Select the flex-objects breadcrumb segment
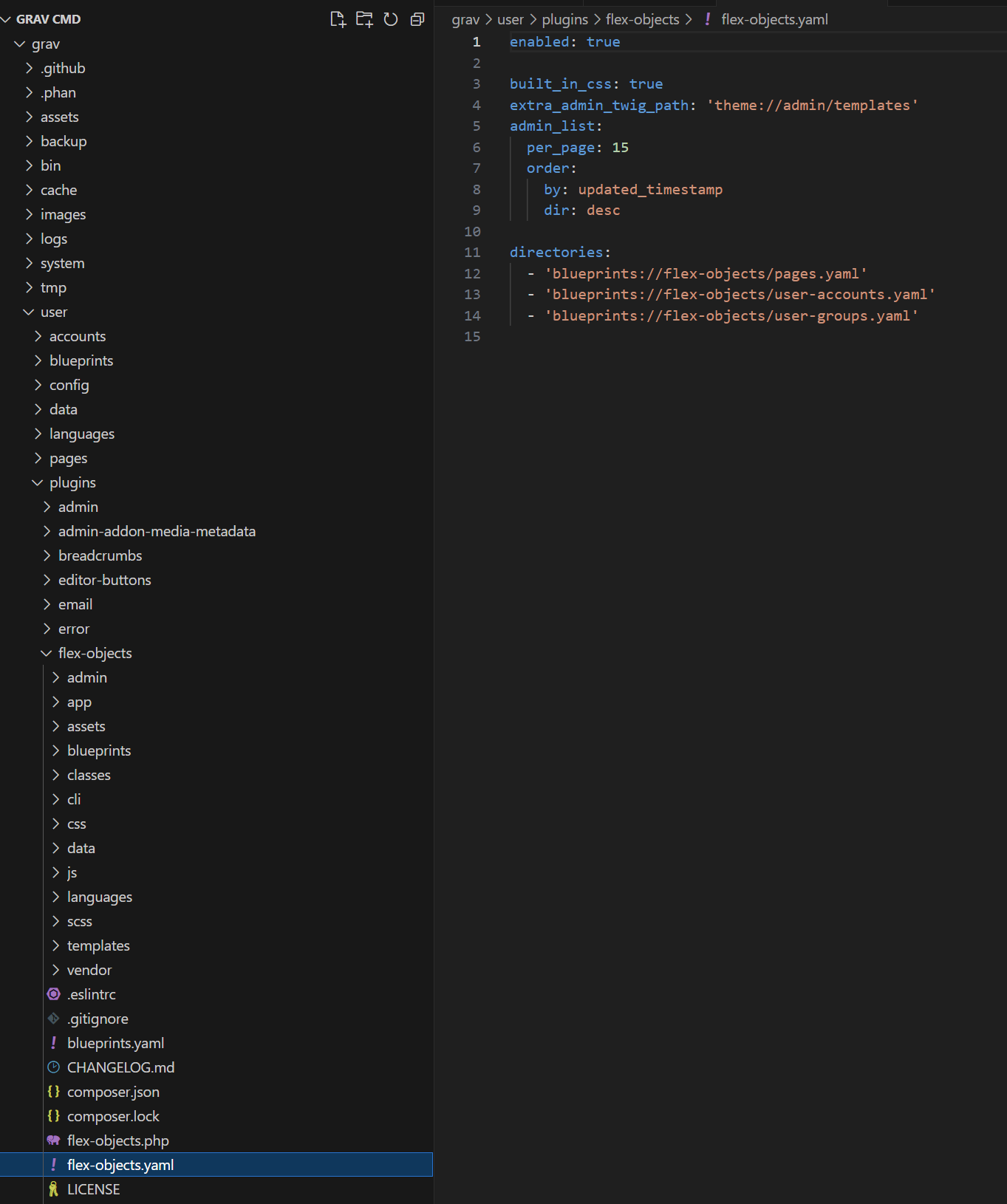 (642, 20)
